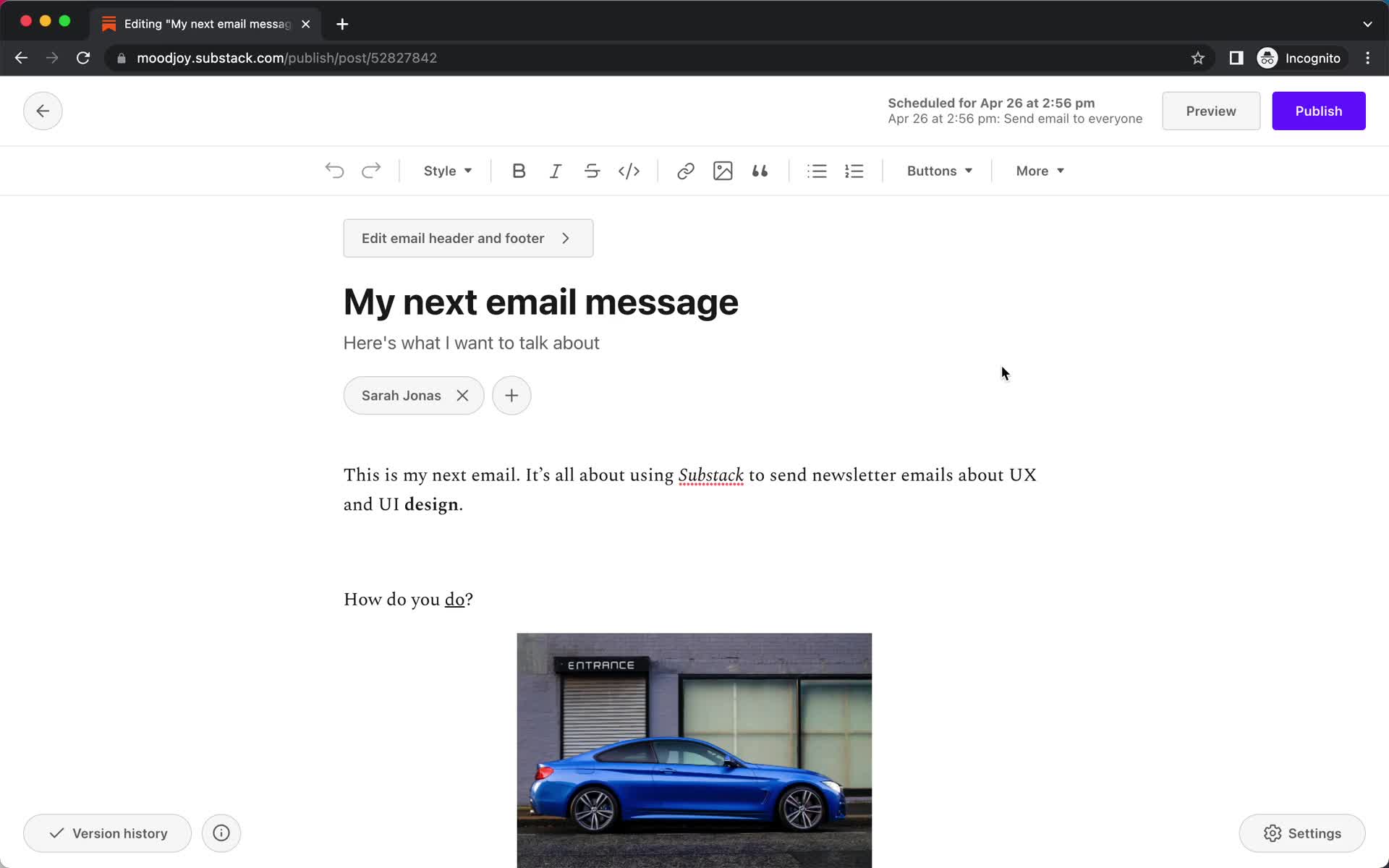Insert an image
Screen dimensions: 1389x868
coord(723,171)
